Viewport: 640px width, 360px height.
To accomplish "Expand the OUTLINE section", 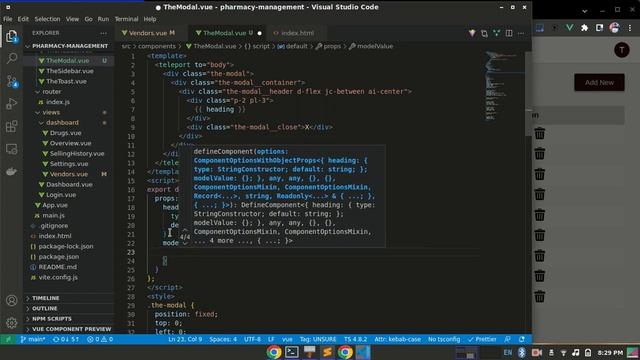I will click(44, 308).
